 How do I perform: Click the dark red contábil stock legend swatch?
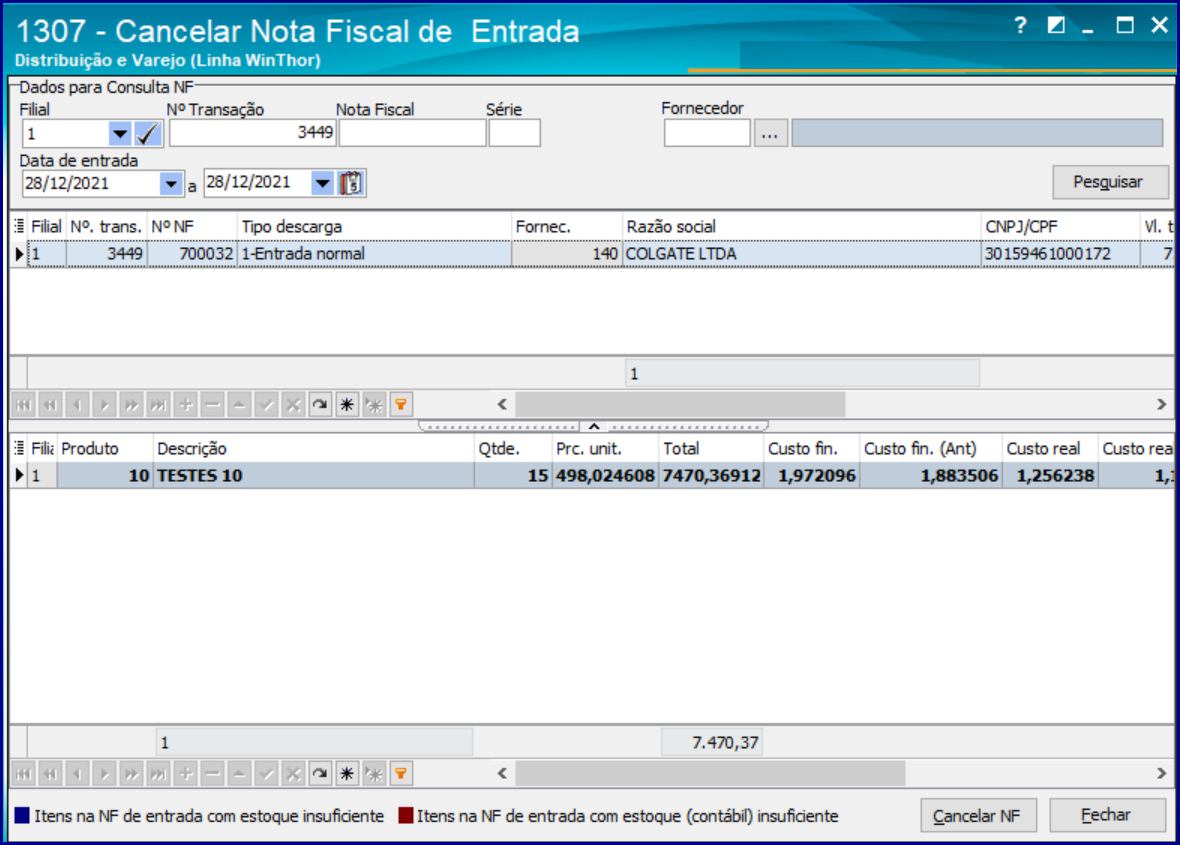(x=406, y=816)
